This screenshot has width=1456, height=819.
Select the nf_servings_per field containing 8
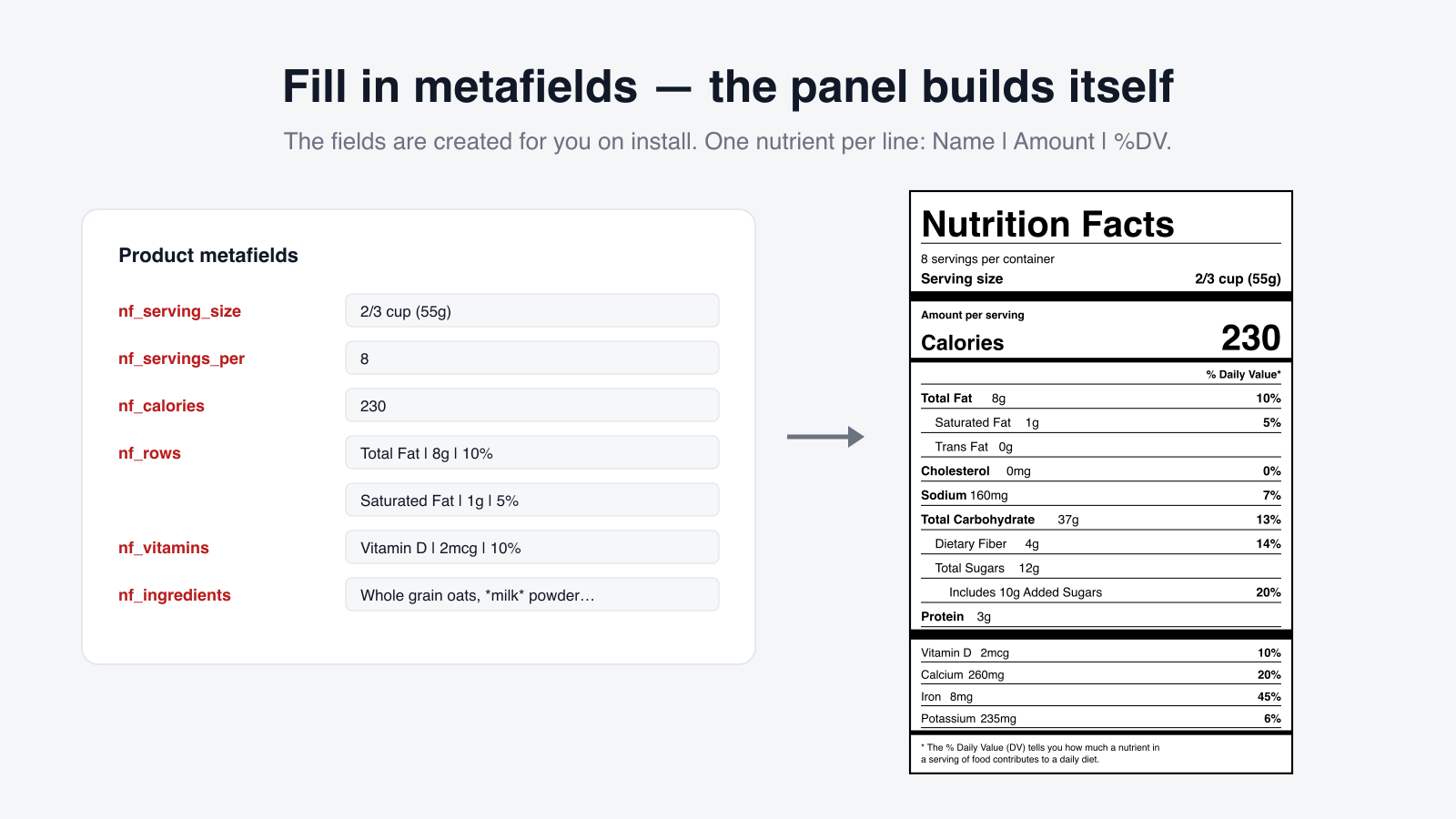532,358
